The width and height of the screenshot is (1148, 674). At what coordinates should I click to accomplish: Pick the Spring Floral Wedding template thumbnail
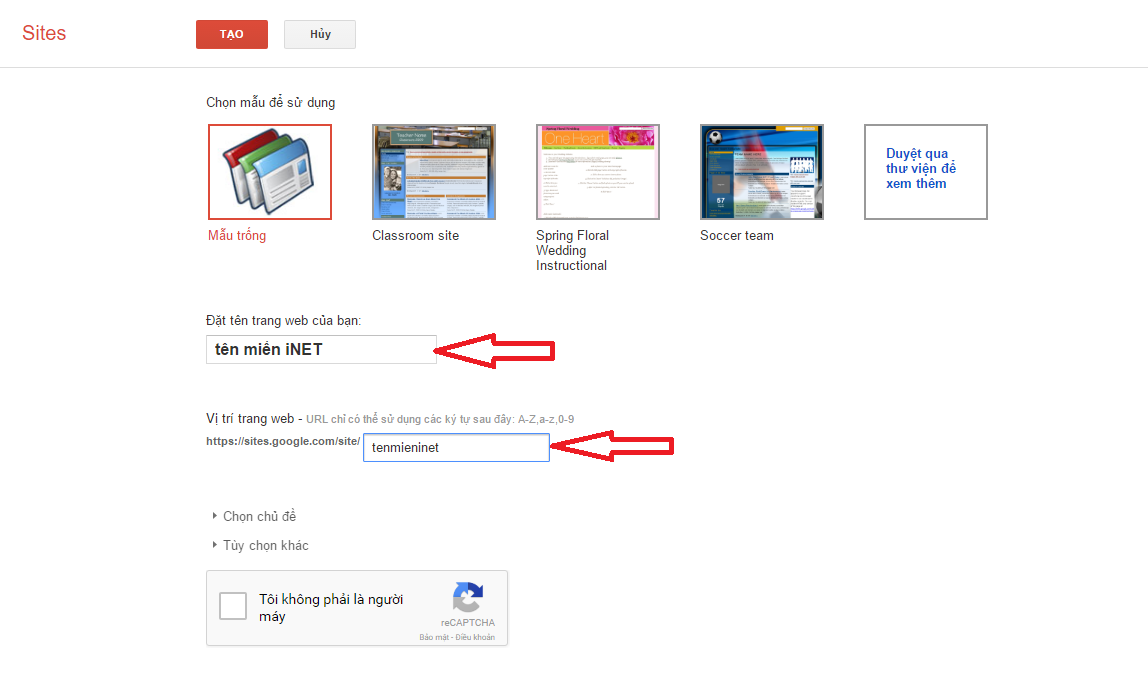point(598,172)
